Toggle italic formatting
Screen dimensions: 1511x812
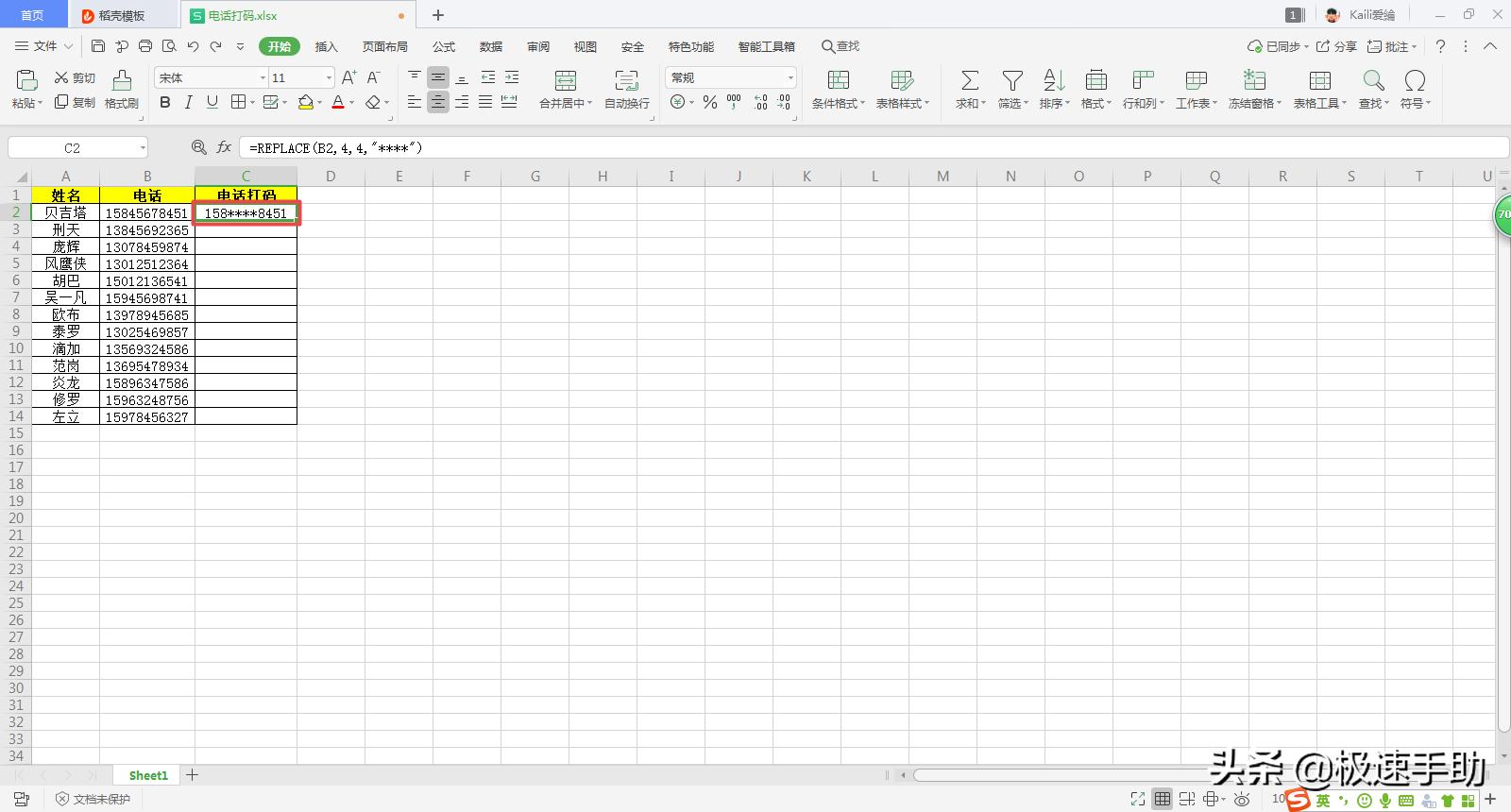coord(188,102)
